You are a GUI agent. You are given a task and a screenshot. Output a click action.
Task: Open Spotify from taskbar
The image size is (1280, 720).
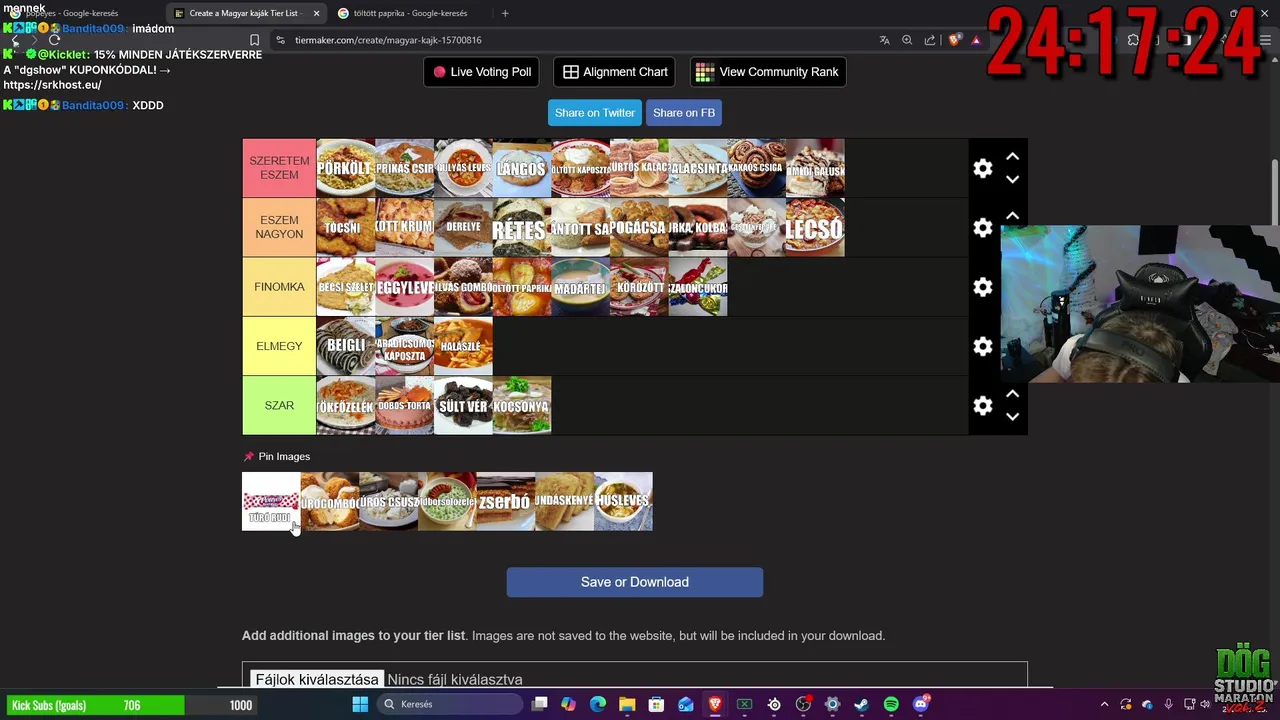(x=891, y=704)
